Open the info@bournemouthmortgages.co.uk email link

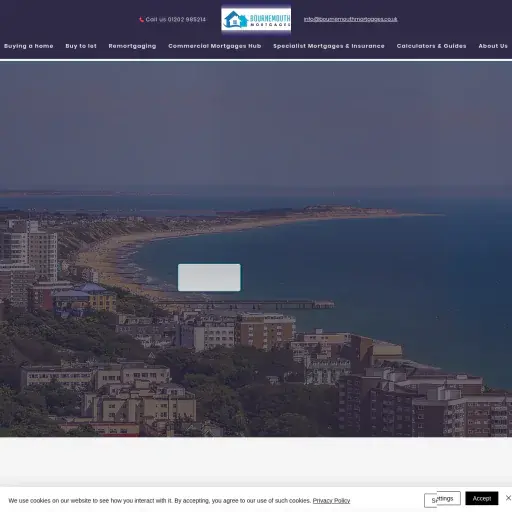[350, 19]
